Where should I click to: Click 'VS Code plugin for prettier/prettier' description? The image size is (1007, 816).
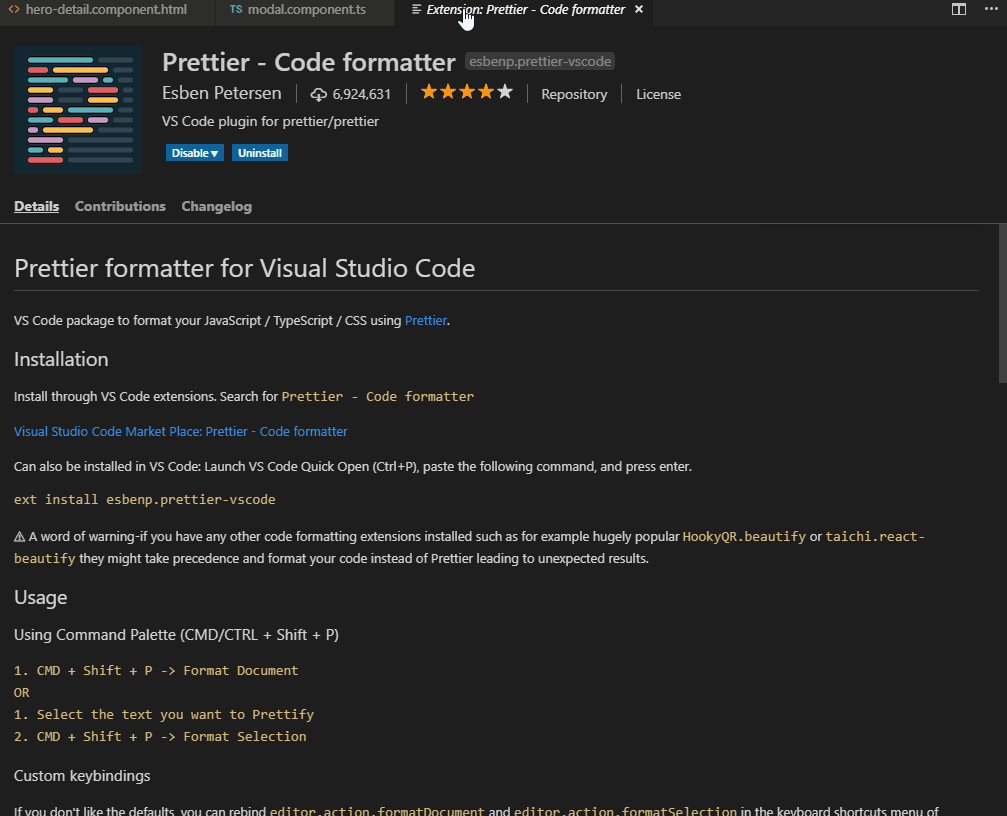[270, 121]
